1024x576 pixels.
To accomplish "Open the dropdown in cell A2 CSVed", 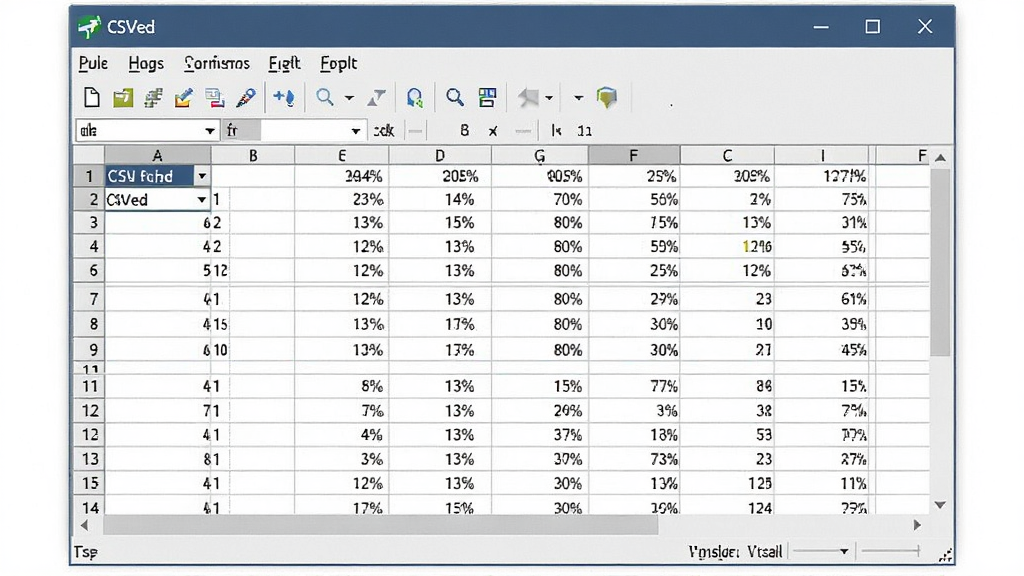I will pyautogui.click(x=202, y=200).
